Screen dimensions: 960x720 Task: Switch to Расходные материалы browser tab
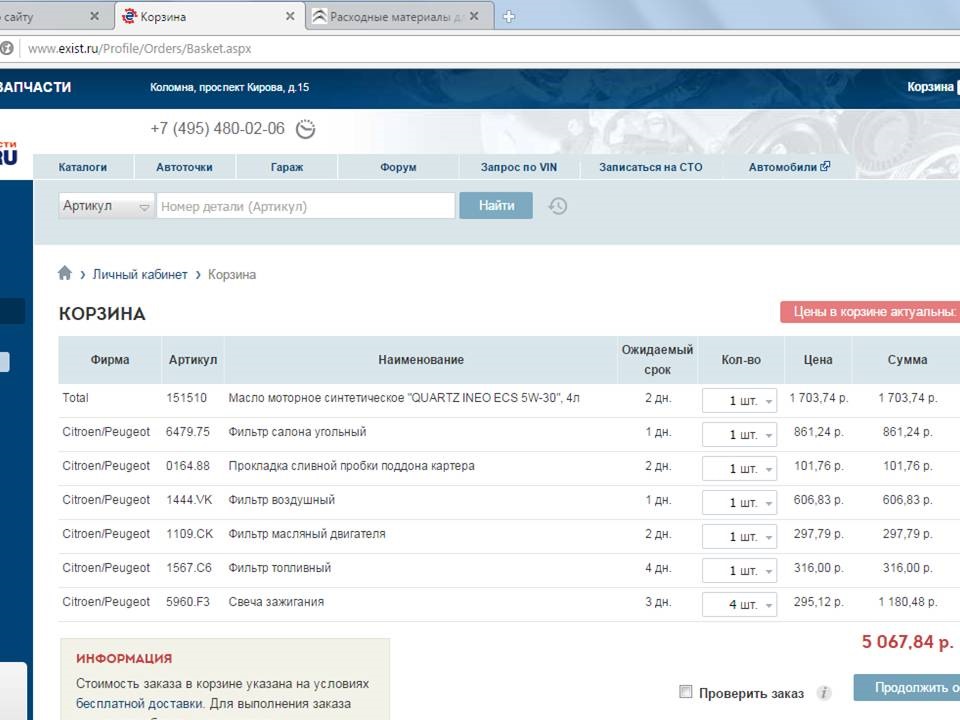(x=399, y=17)
